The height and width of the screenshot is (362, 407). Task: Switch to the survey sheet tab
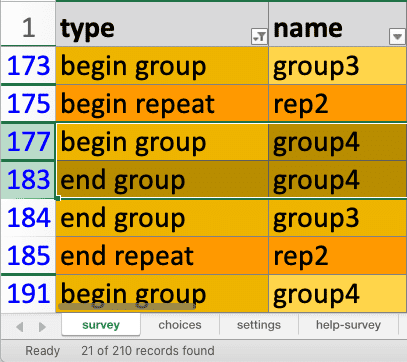click(101, 325)
